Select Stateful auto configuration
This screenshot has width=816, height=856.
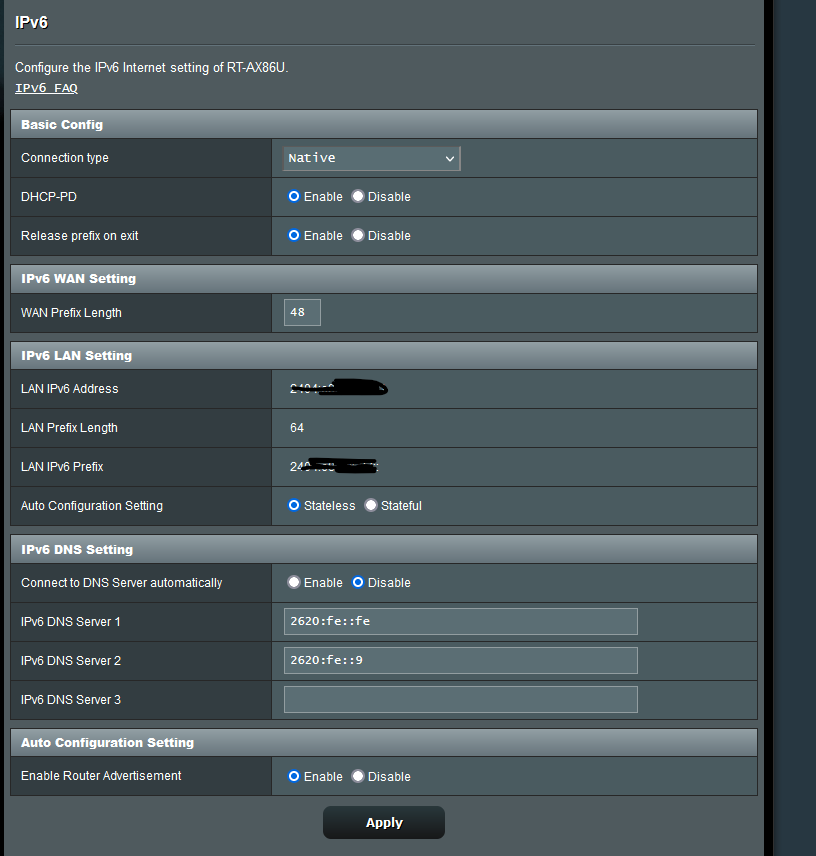371,506
